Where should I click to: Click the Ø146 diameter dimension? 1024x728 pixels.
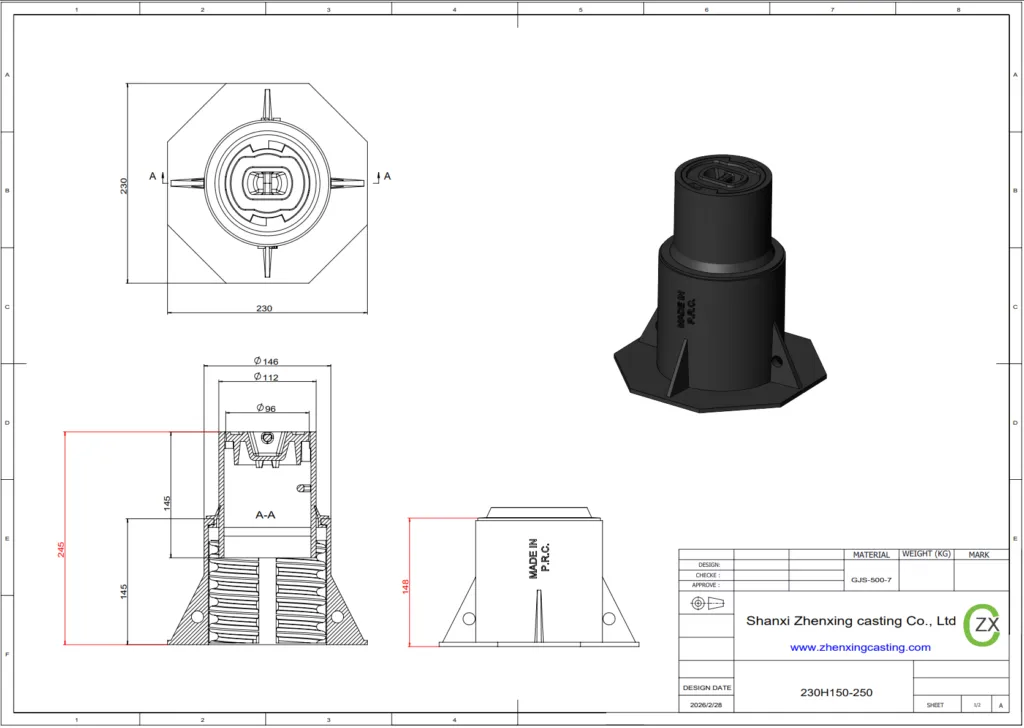[266, 360]
